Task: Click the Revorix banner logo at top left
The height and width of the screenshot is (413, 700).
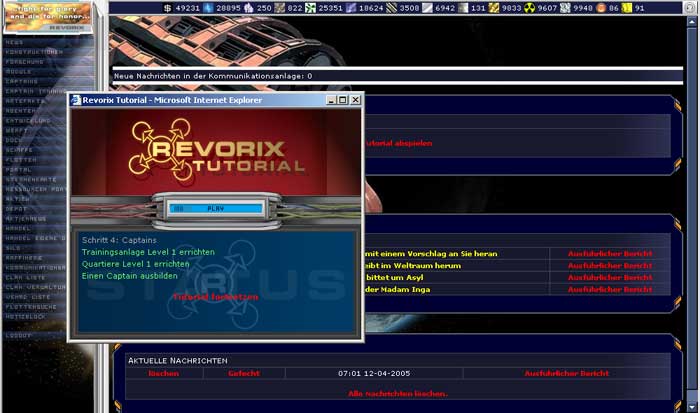Action: pyautogui.click(x=50, y=17)
